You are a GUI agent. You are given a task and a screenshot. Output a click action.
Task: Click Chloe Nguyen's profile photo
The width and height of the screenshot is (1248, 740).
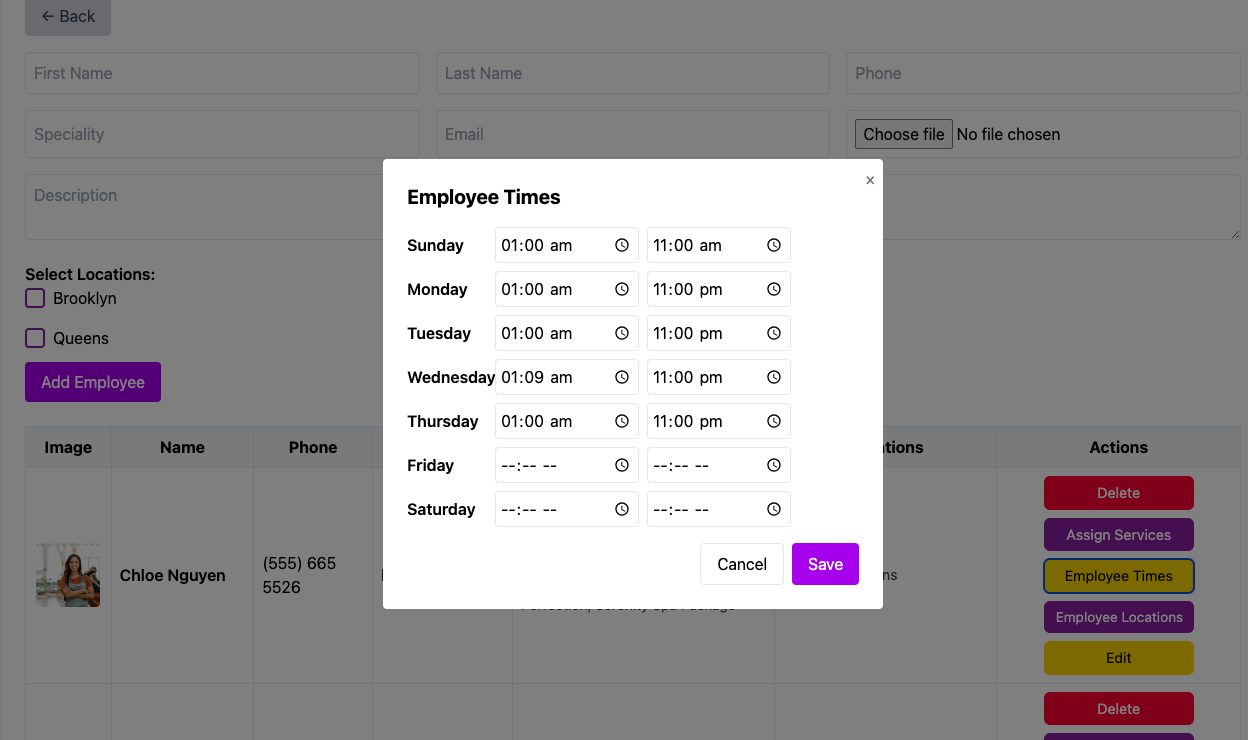point(68,575)
